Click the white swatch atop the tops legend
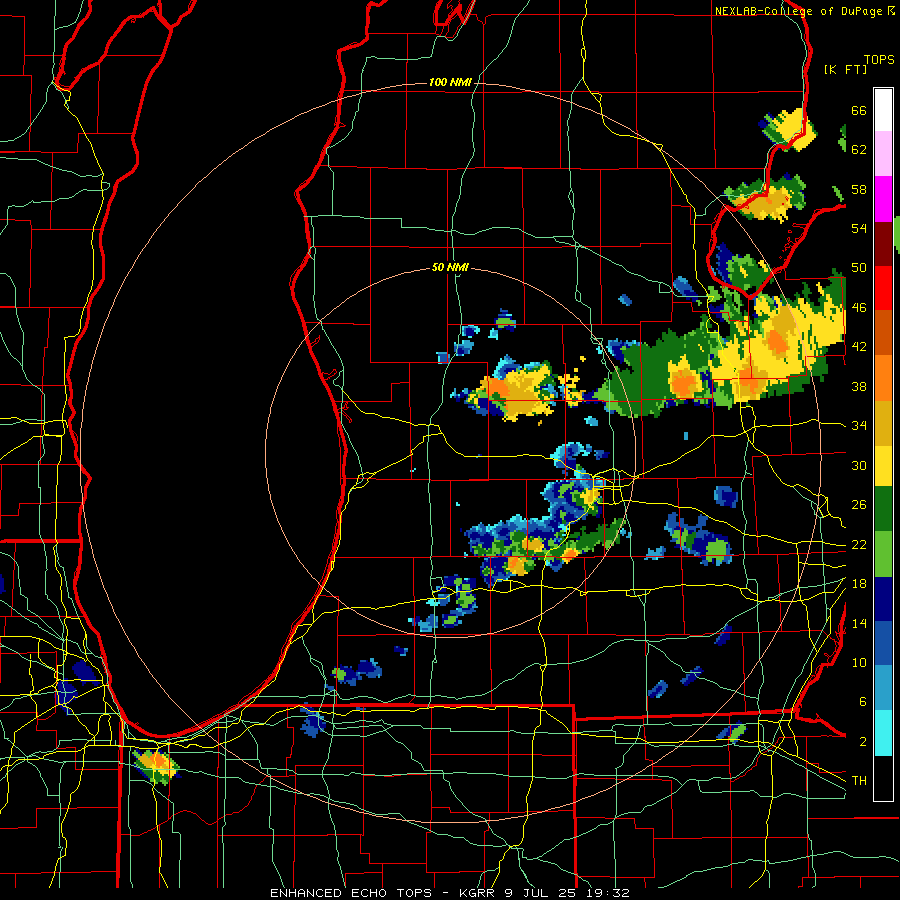 click(883, 110)
